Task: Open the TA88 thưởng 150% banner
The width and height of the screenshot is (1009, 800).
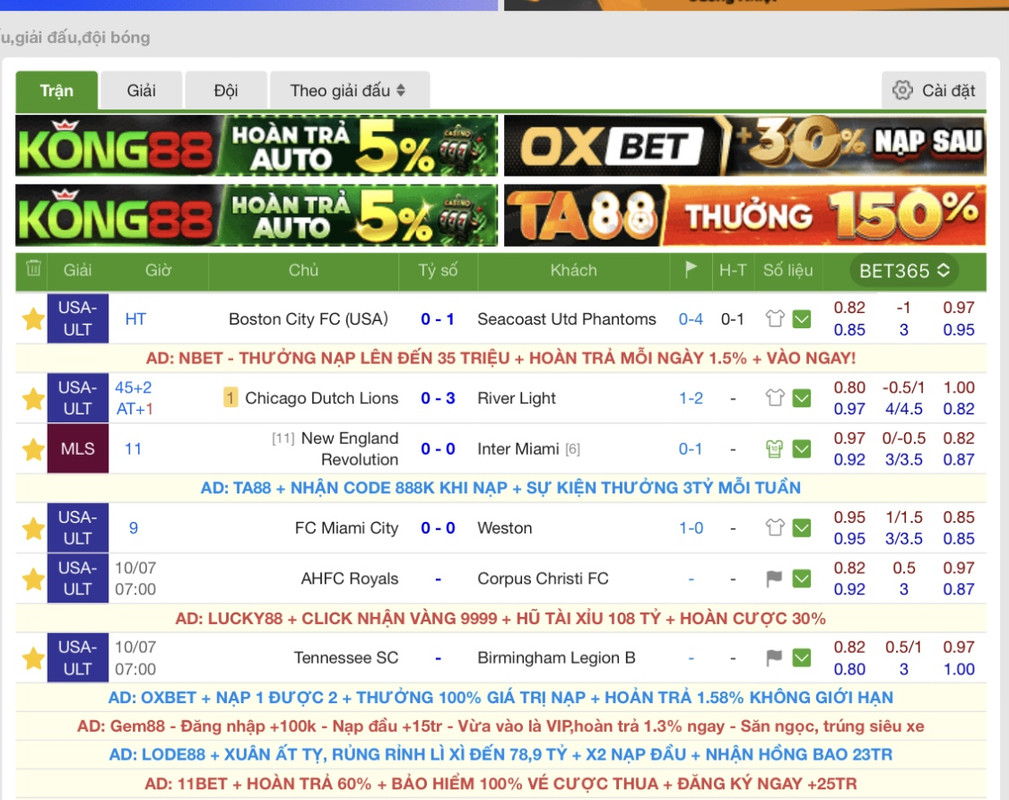Action: coord(745,216)
